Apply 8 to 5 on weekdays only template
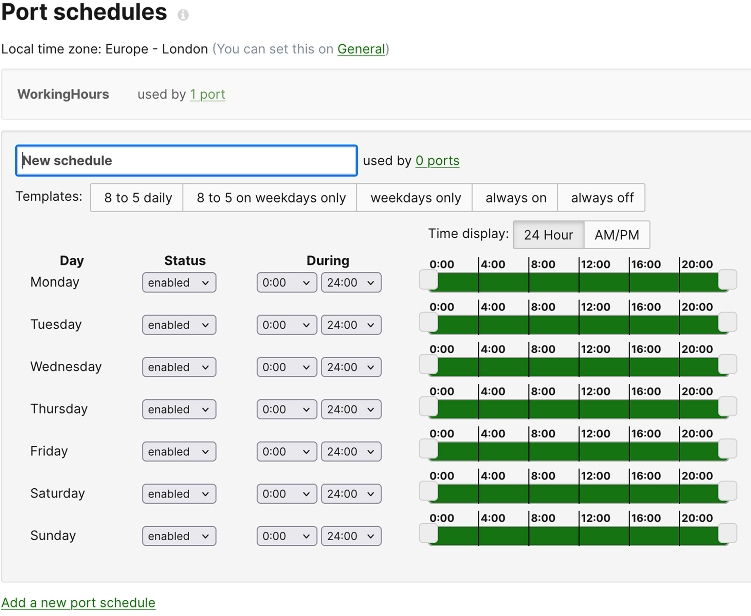Image resolution: width=751 pixels, height=616 pixels. click(271, 197)
